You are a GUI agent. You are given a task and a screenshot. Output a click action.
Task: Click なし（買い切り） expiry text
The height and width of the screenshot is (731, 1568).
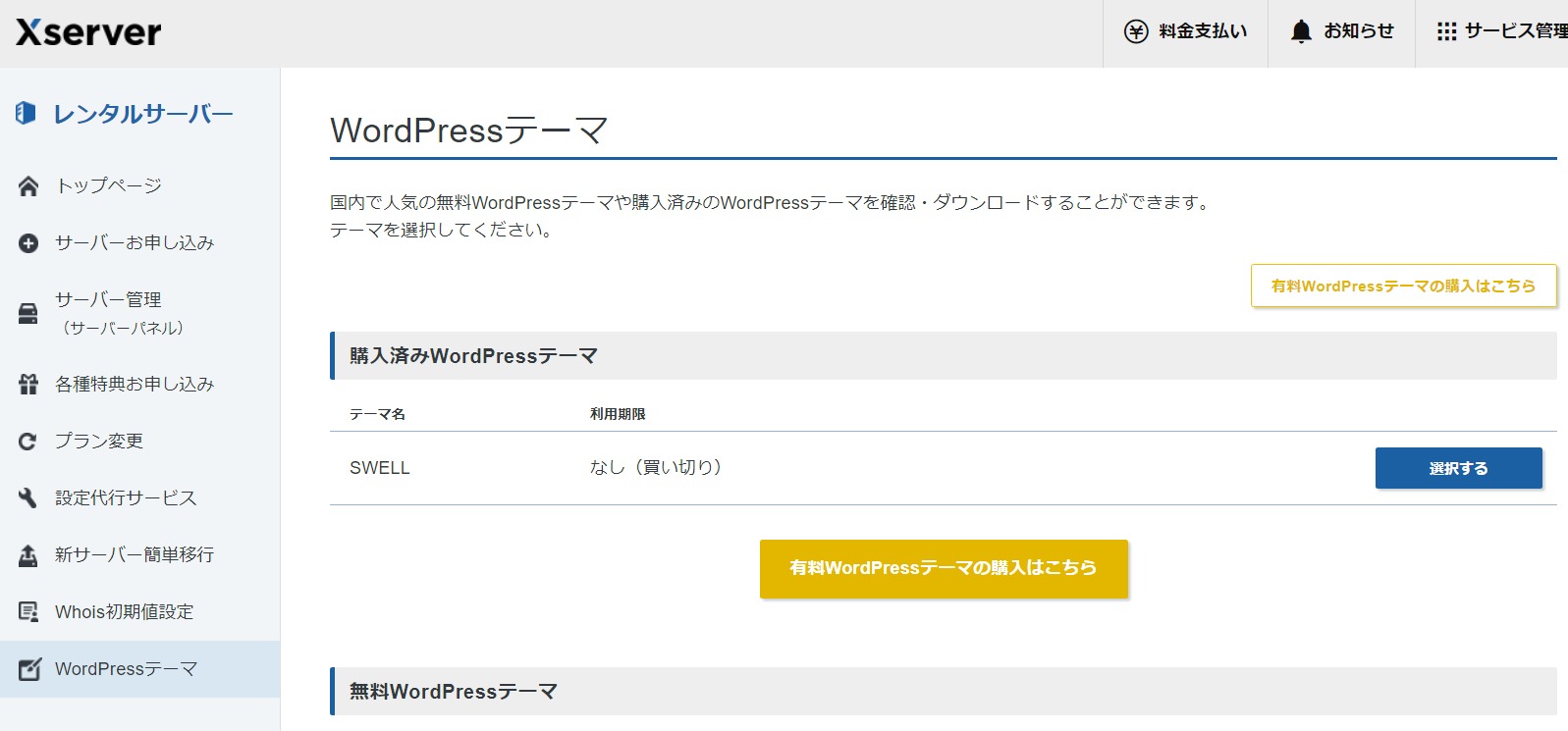coord(656,468)
